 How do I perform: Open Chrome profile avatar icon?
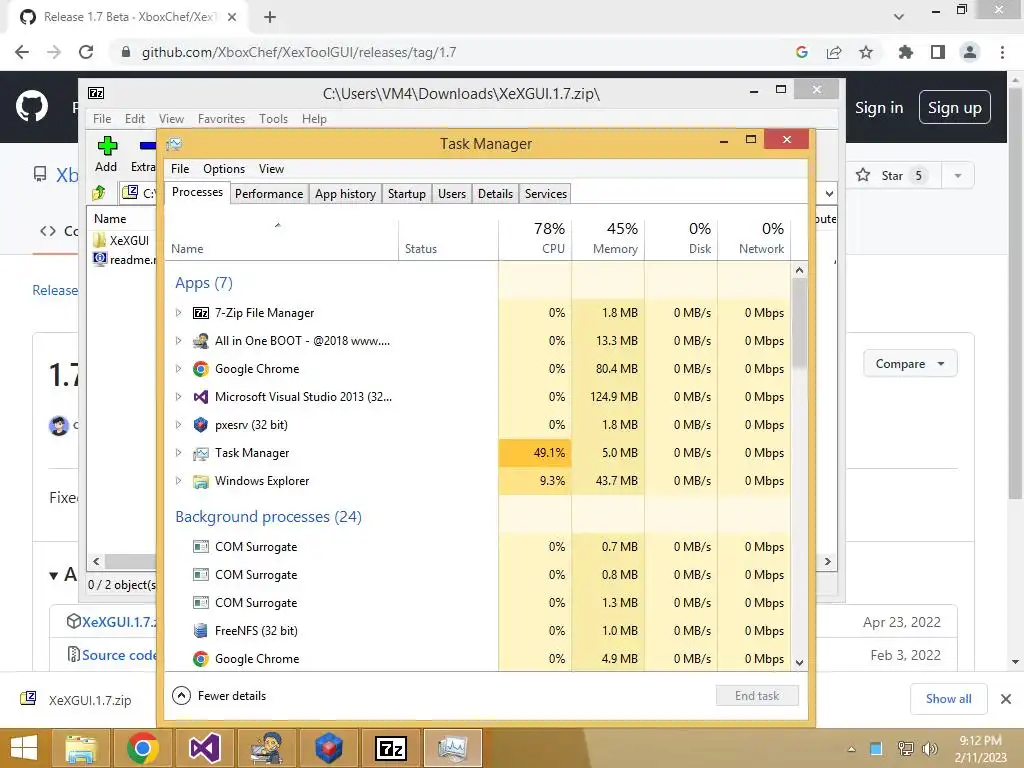pos(970,52)
